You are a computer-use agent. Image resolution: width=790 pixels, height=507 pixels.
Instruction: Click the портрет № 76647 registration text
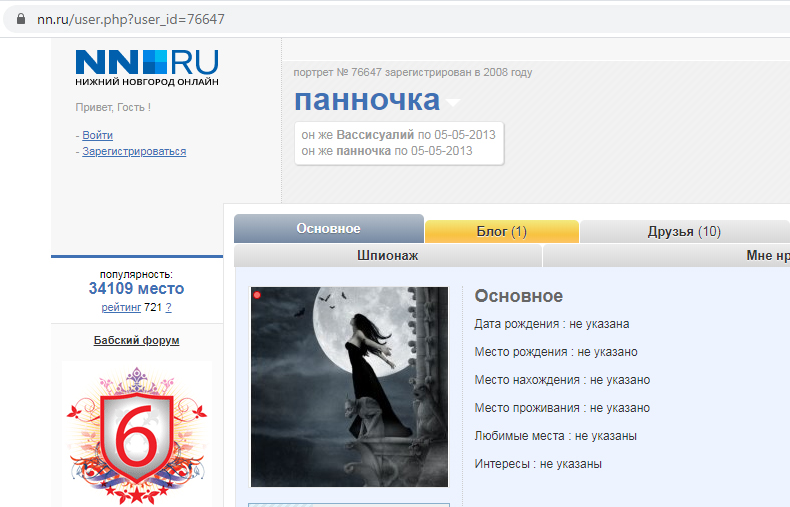[x=413, y=73]
